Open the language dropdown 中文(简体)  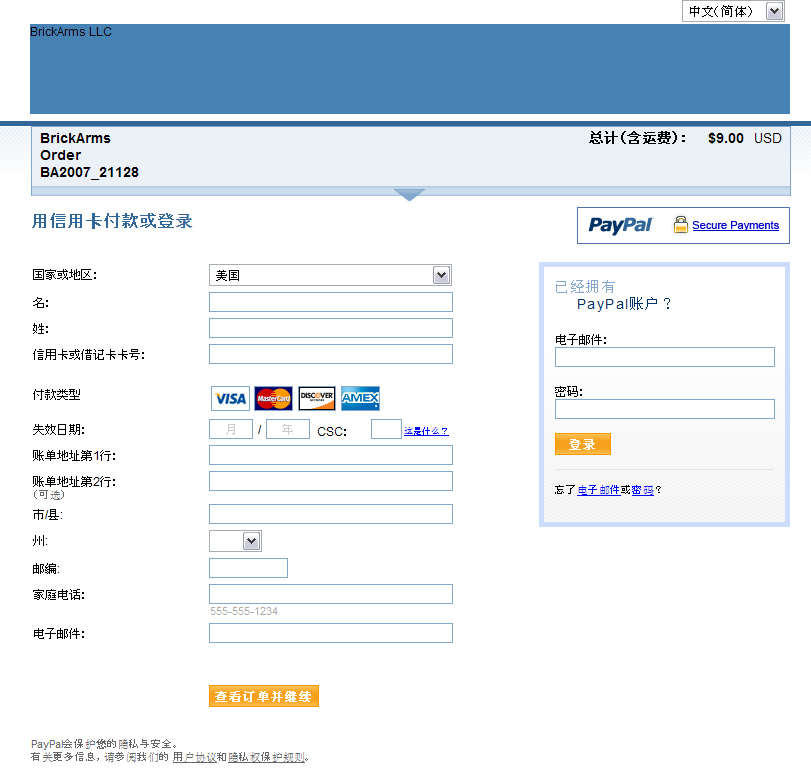point(733,11)
